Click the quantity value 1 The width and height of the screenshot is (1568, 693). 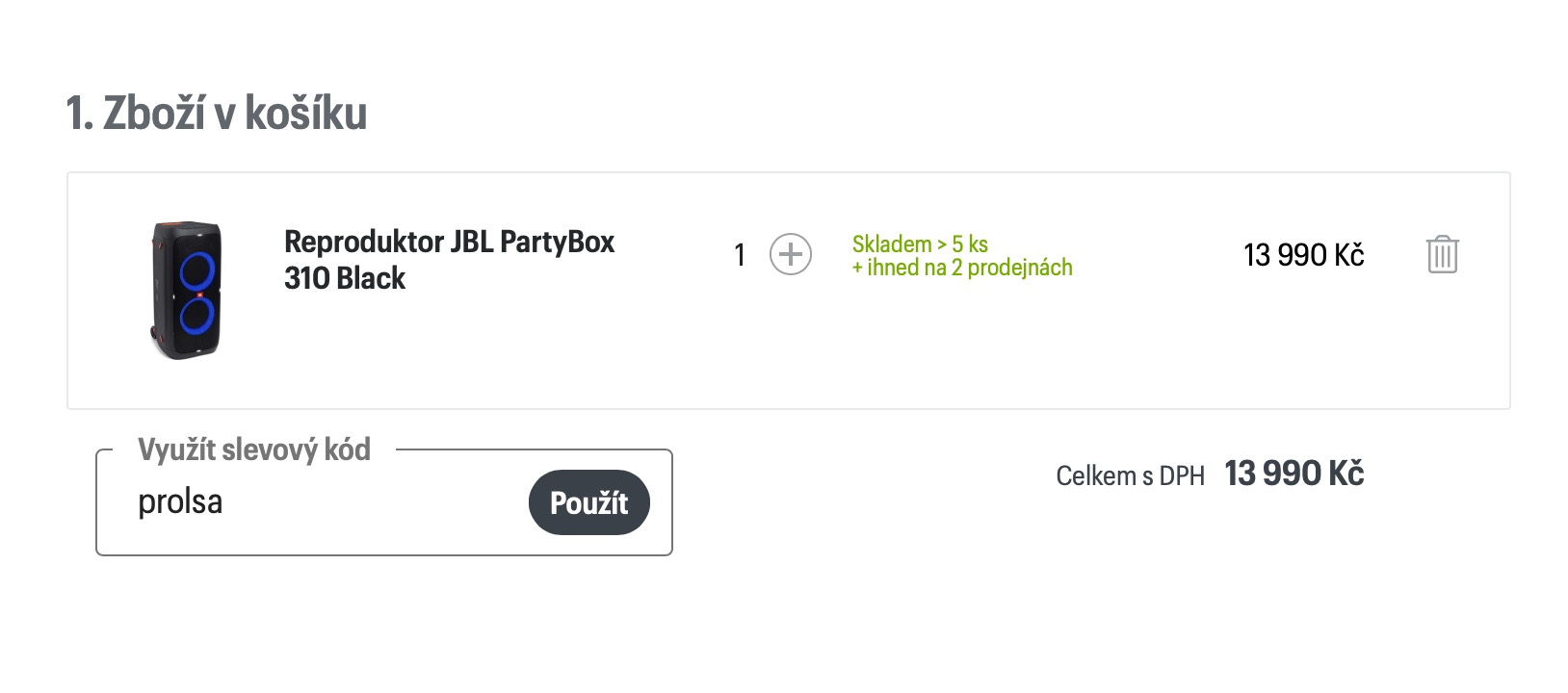740,255
